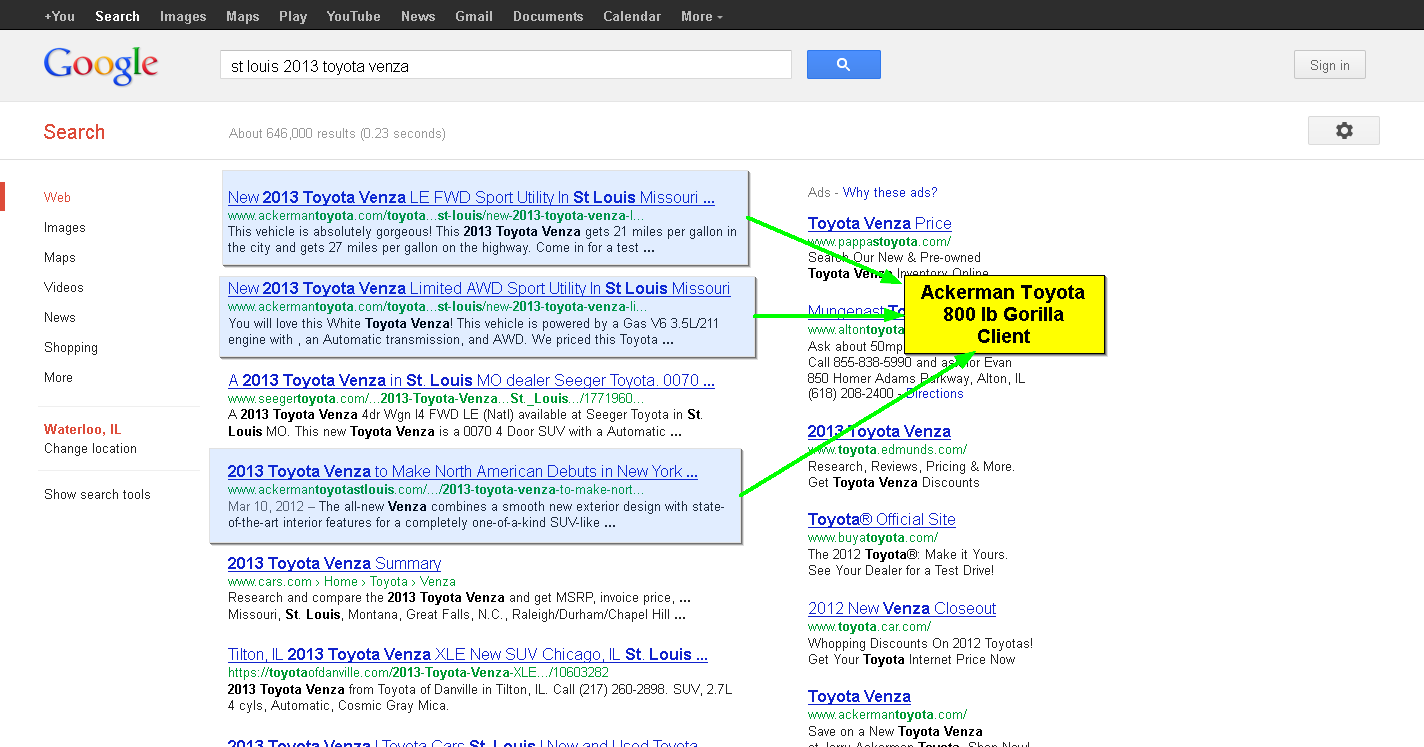
Task: Filter results by Shopping in sidebar
Action: point(71,347)
